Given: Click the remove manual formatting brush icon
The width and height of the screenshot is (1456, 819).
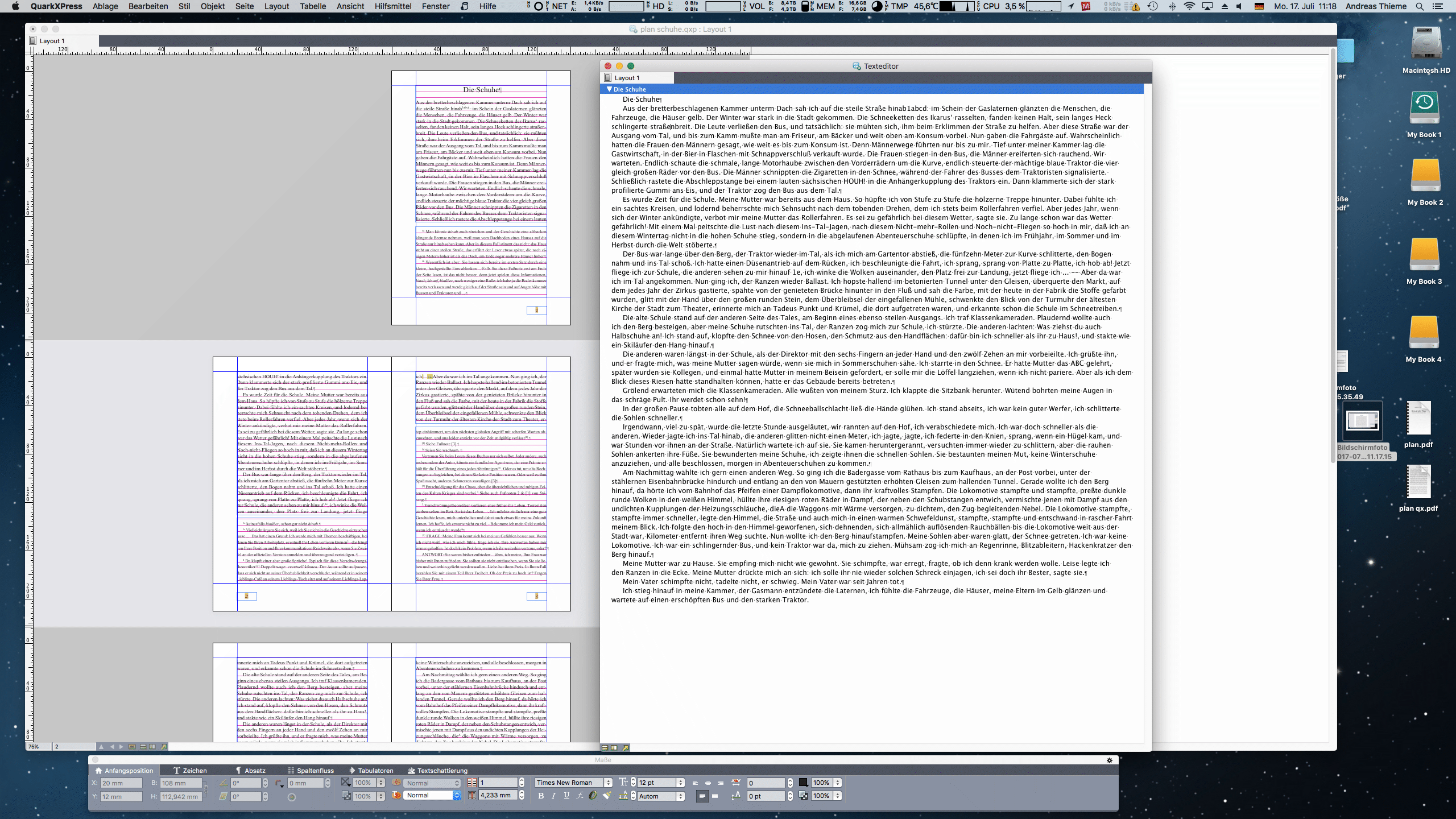Looking at the screenshot, I should [607, 795].
